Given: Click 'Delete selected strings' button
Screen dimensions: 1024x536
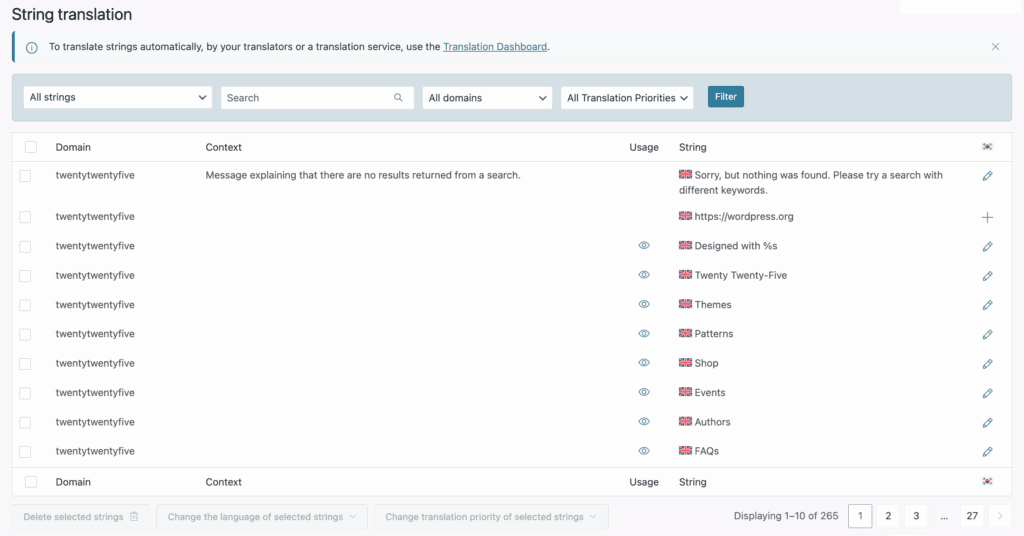Looking at the screenshot, I should pyautogui.click(x=81, y=516).
